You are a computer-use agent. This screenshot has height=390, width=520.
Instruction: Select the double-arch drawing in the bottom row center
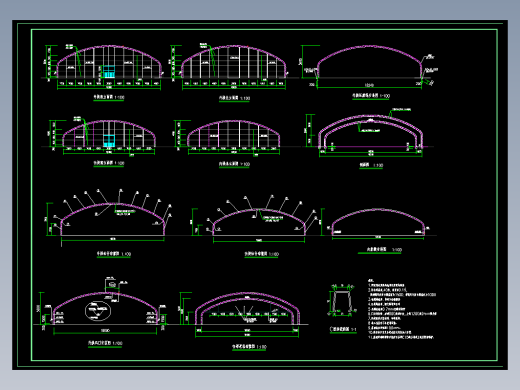coord(246,315)
